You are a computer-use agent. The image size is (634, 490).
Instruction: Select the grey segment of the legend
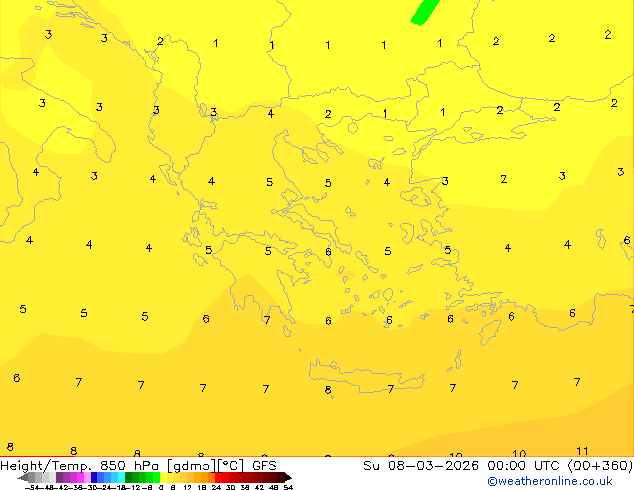(42, 477)
